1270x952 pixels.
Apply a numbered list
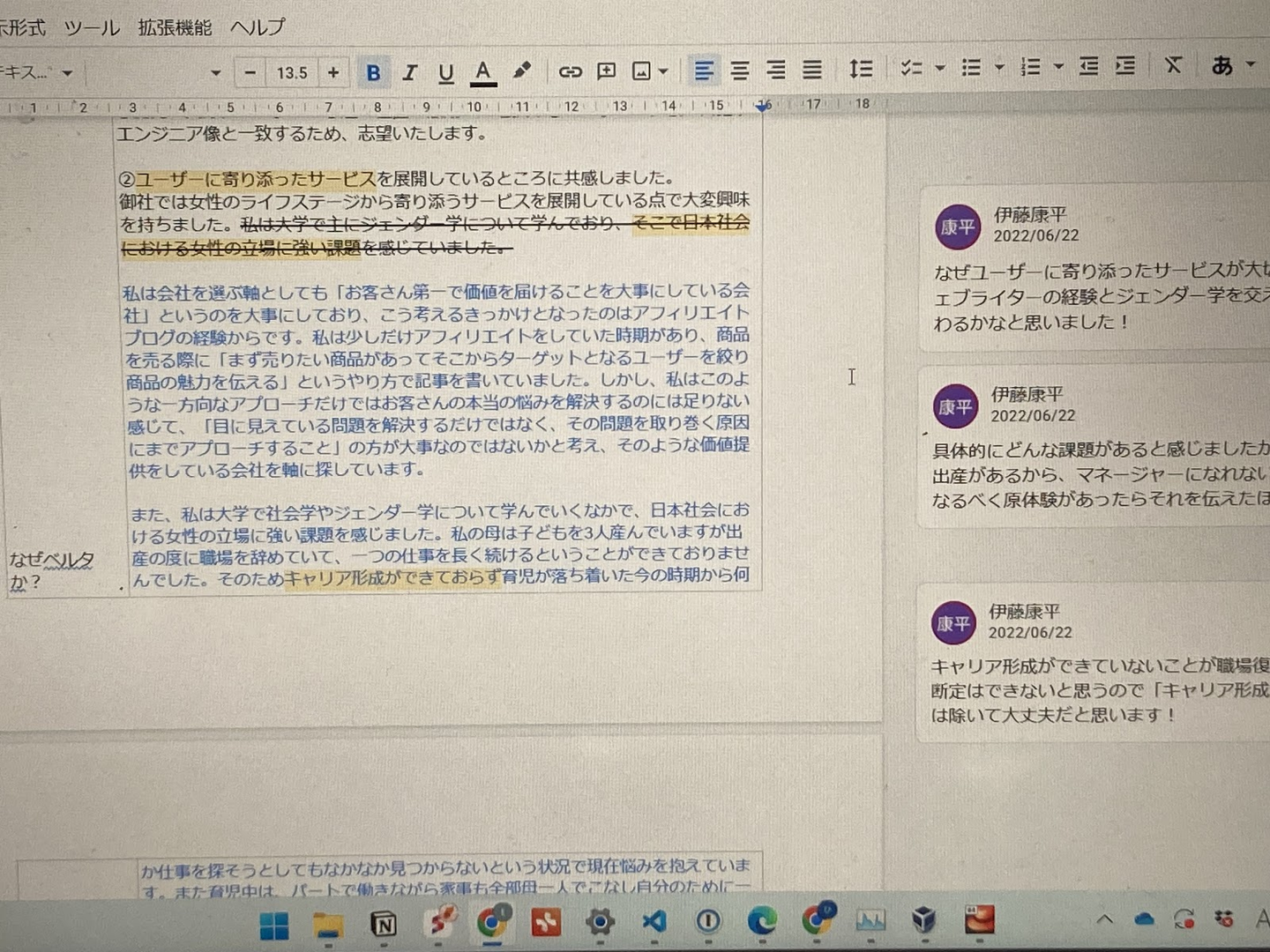[1030, 66]
